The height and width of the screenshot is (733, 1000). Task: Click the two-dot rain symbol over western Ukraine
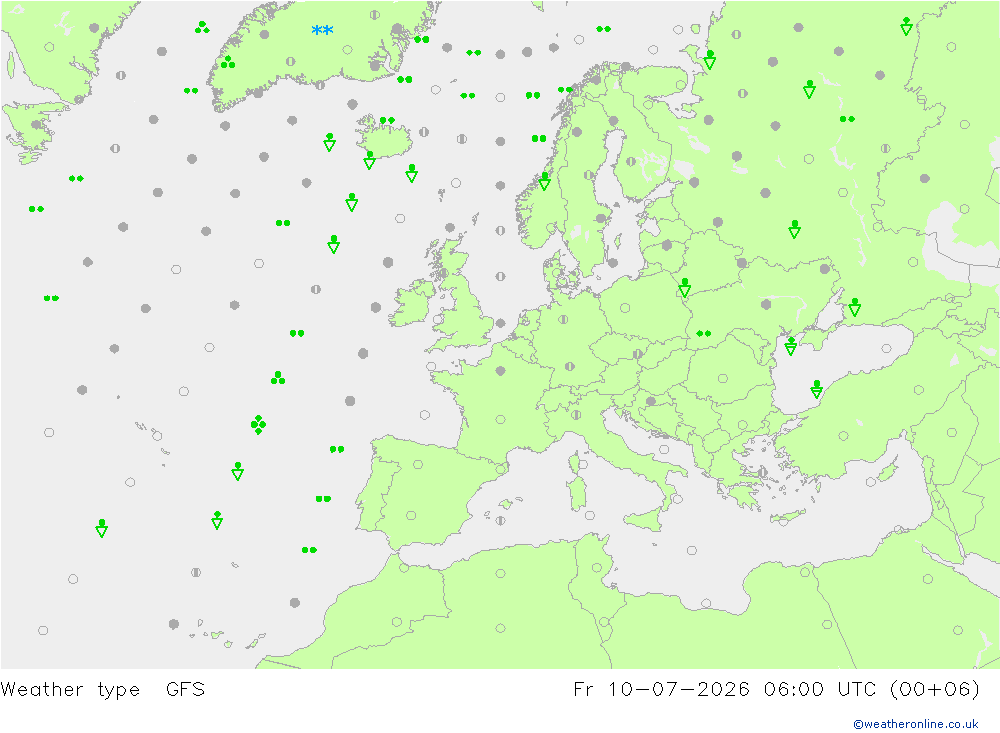703,334
